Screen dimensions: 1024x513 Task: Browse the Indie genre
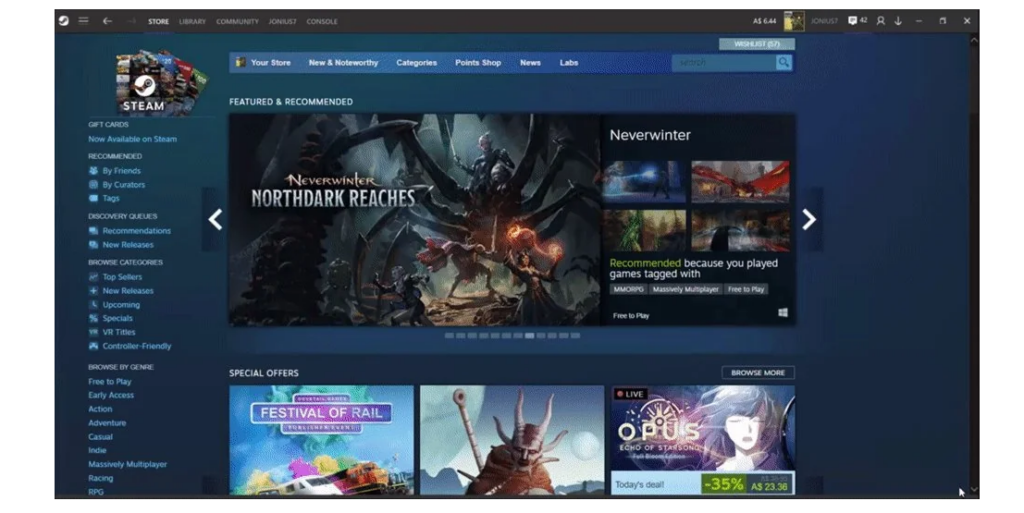(97, 450)
